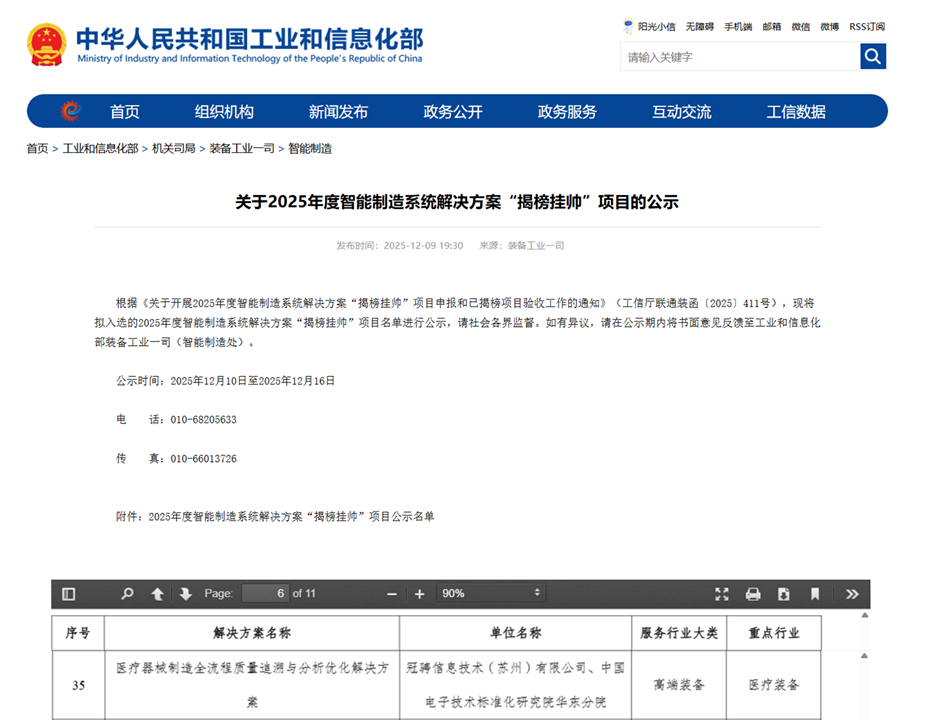This screenshot has width=926, height=720.
Task: Download the PDF attachment
Action: (x=783, y=594)
